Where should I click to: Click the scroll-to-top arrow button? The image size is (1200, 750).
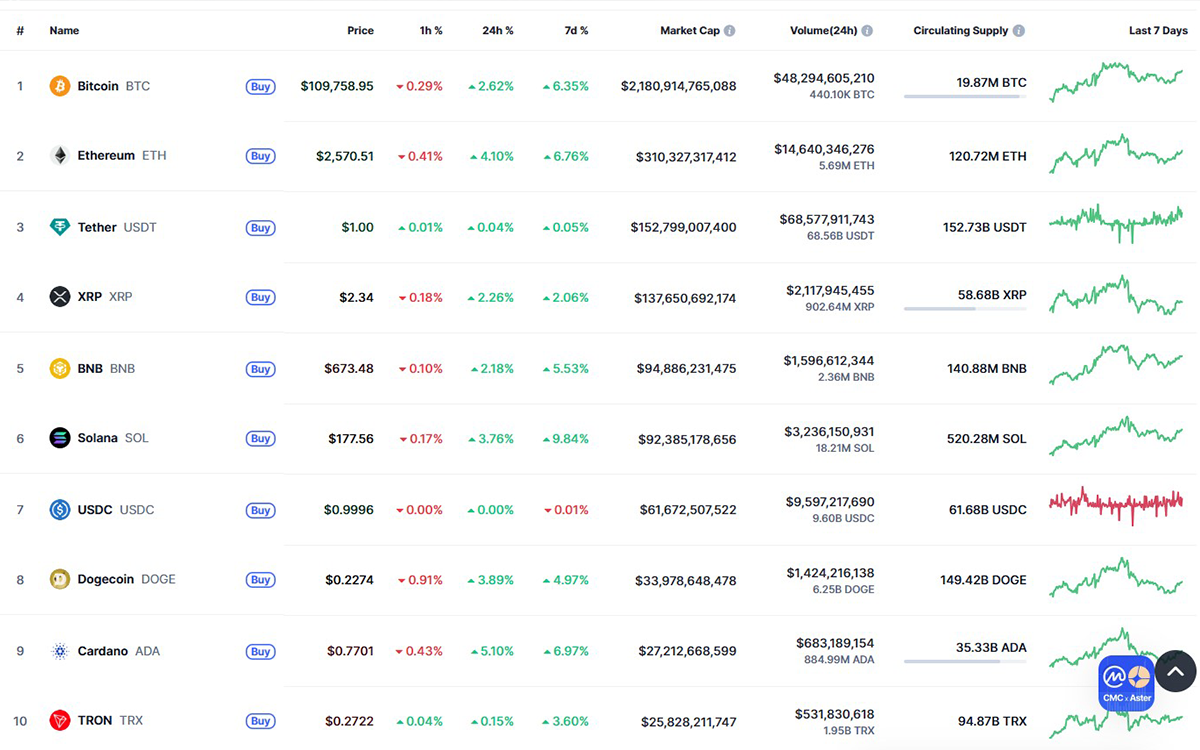pyautogui.click(x=1176, y=671)
